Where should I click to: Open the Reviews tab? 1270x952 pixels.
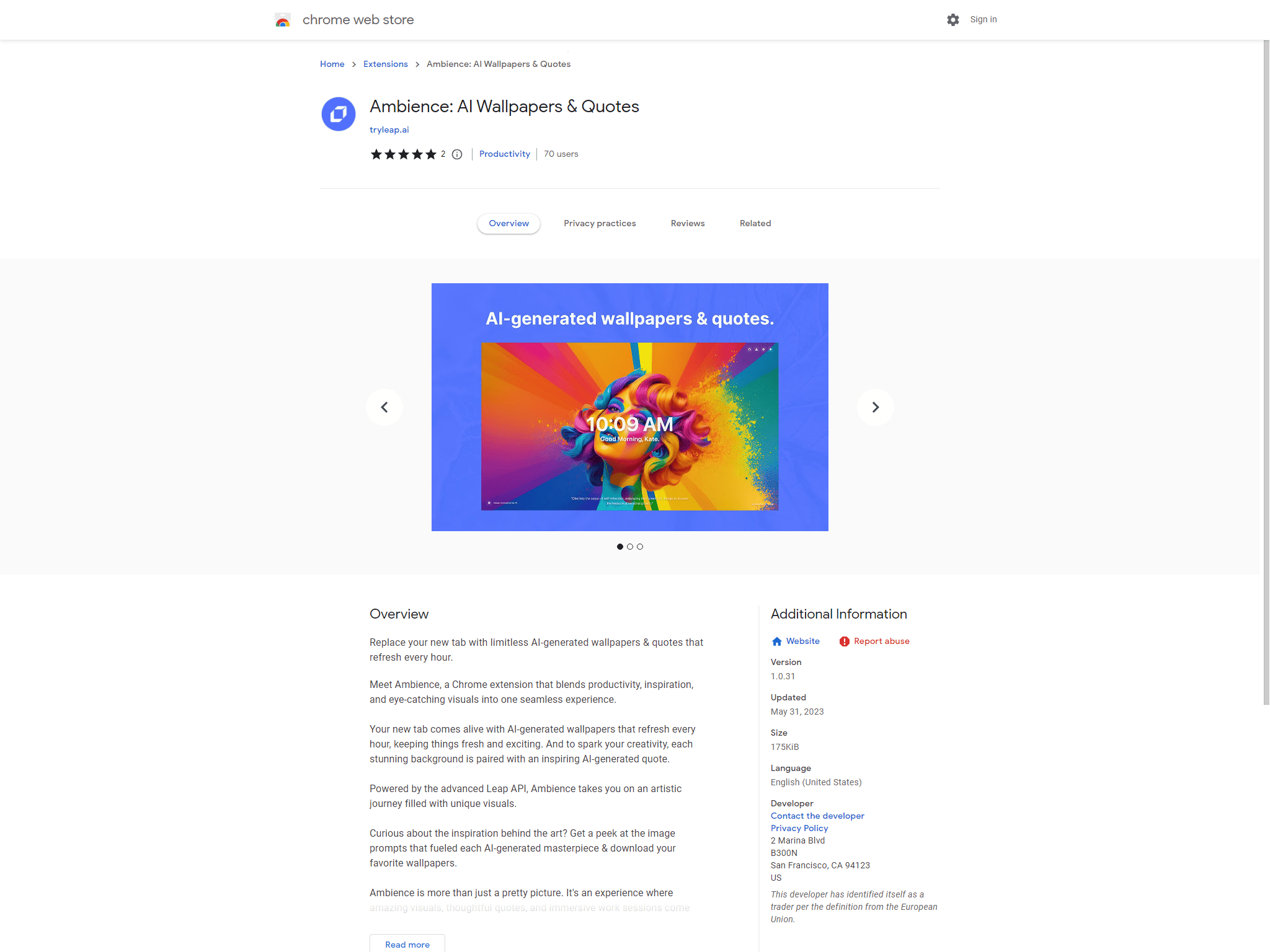tap(688, 223)
